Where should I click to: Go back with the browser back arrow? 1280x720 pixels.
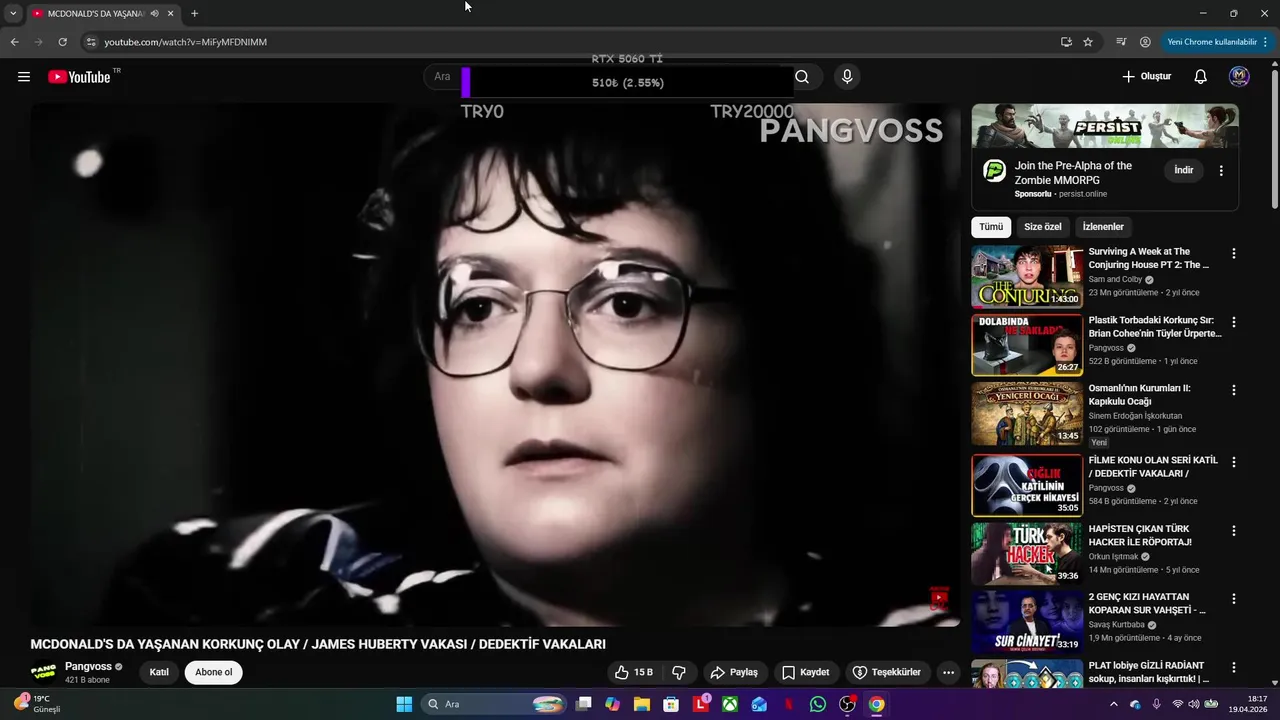click(14, 42)
